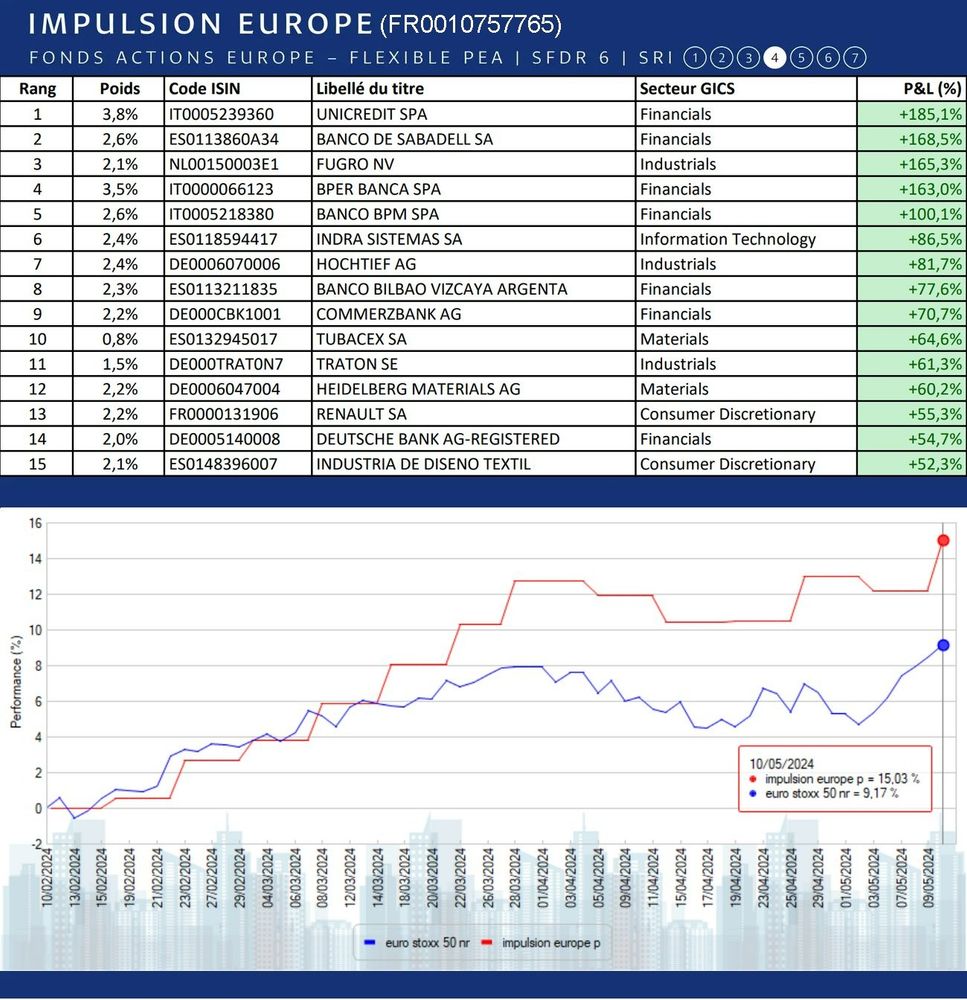Click the 10/02/2024 x-axis date label
Screen dimensions: 967x1000
(47, 878)
